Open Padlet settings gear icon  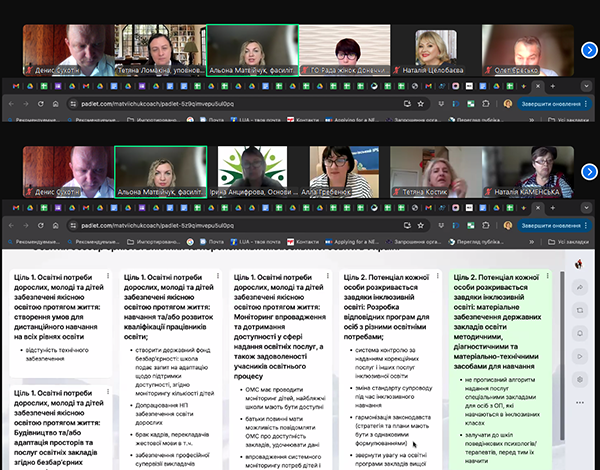[x=580, y=379]
